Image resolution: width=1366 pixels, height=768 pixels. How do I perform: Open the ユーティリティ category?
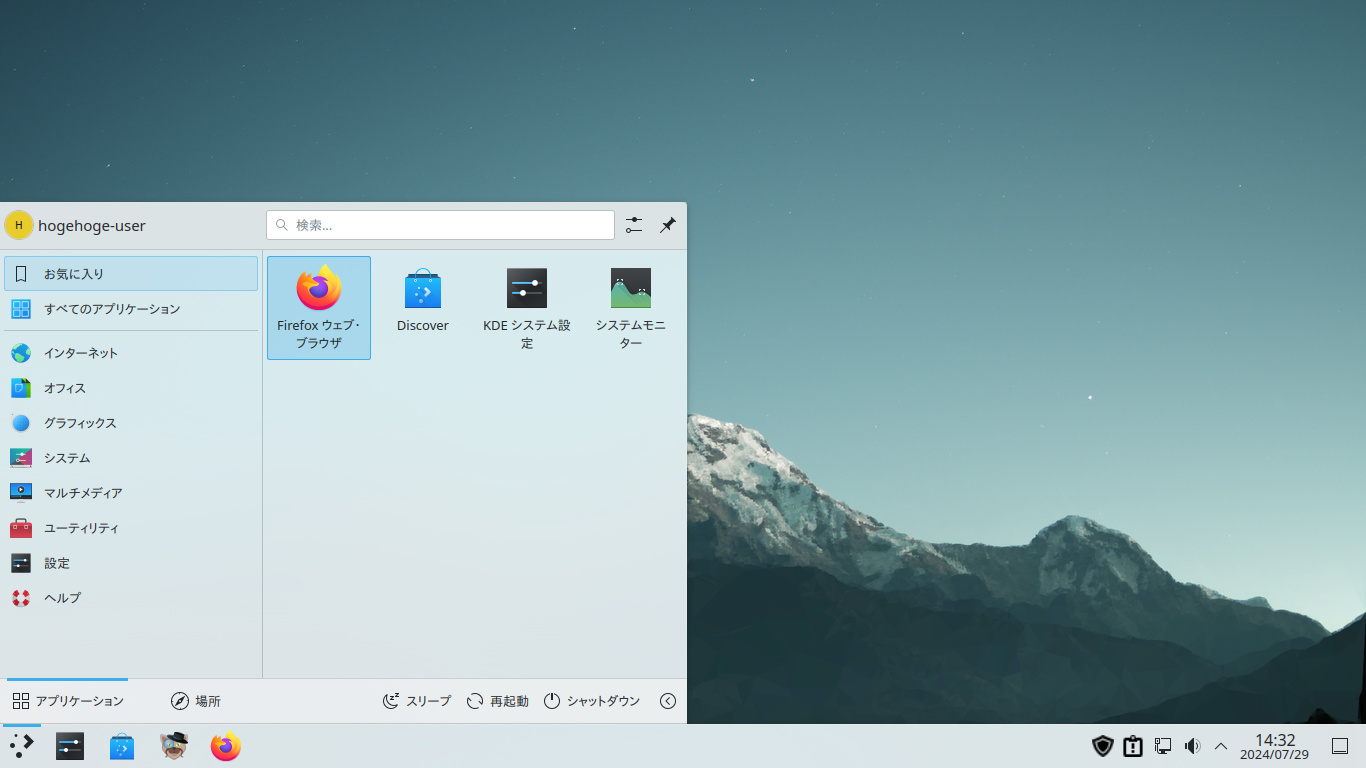(x=131, y=528)
